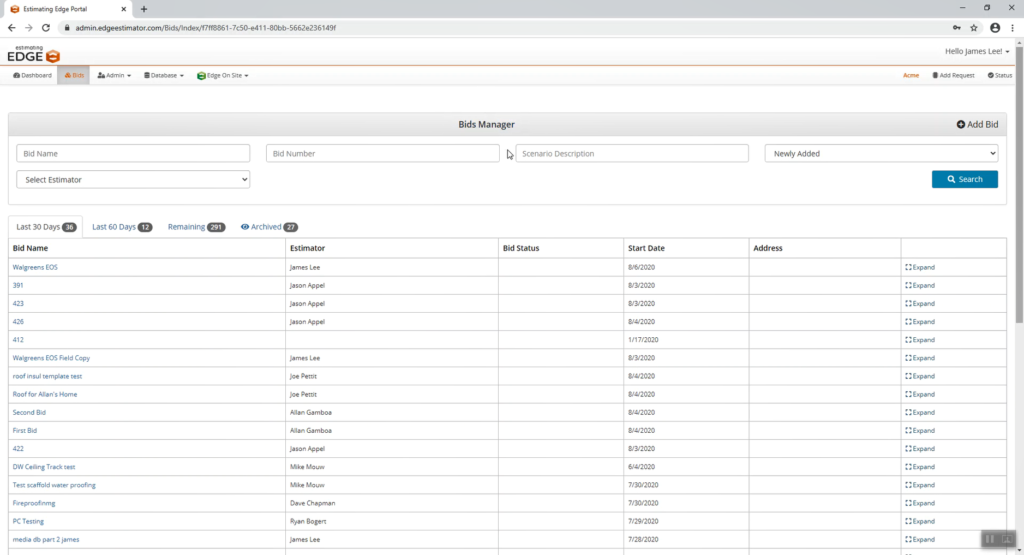Click the browser back arrow
Screen dimensions: 1024x555
click(x=11, y=27)
